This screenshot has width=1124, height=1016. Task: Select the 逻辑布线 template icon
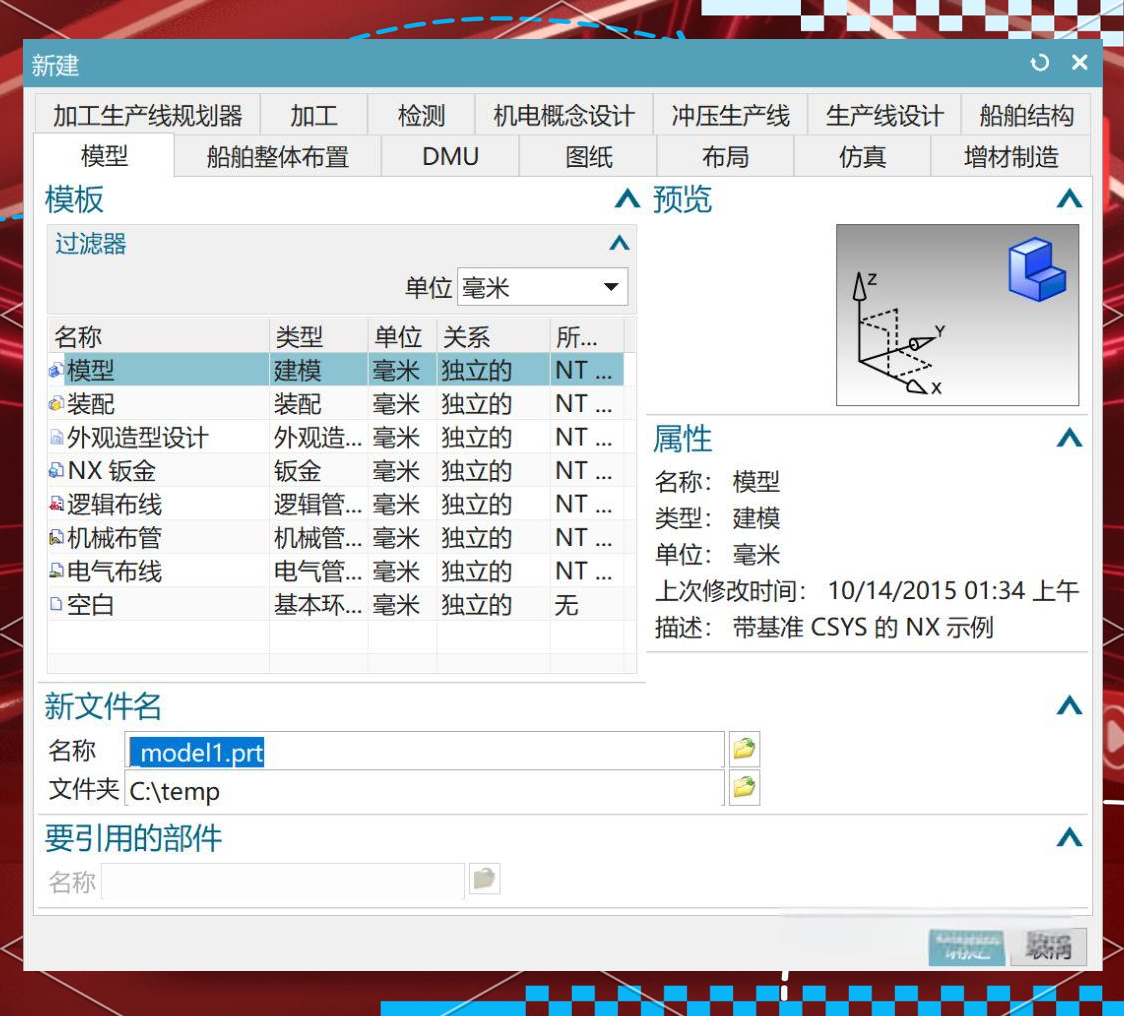pyautogui.click(x=56, y=504)
